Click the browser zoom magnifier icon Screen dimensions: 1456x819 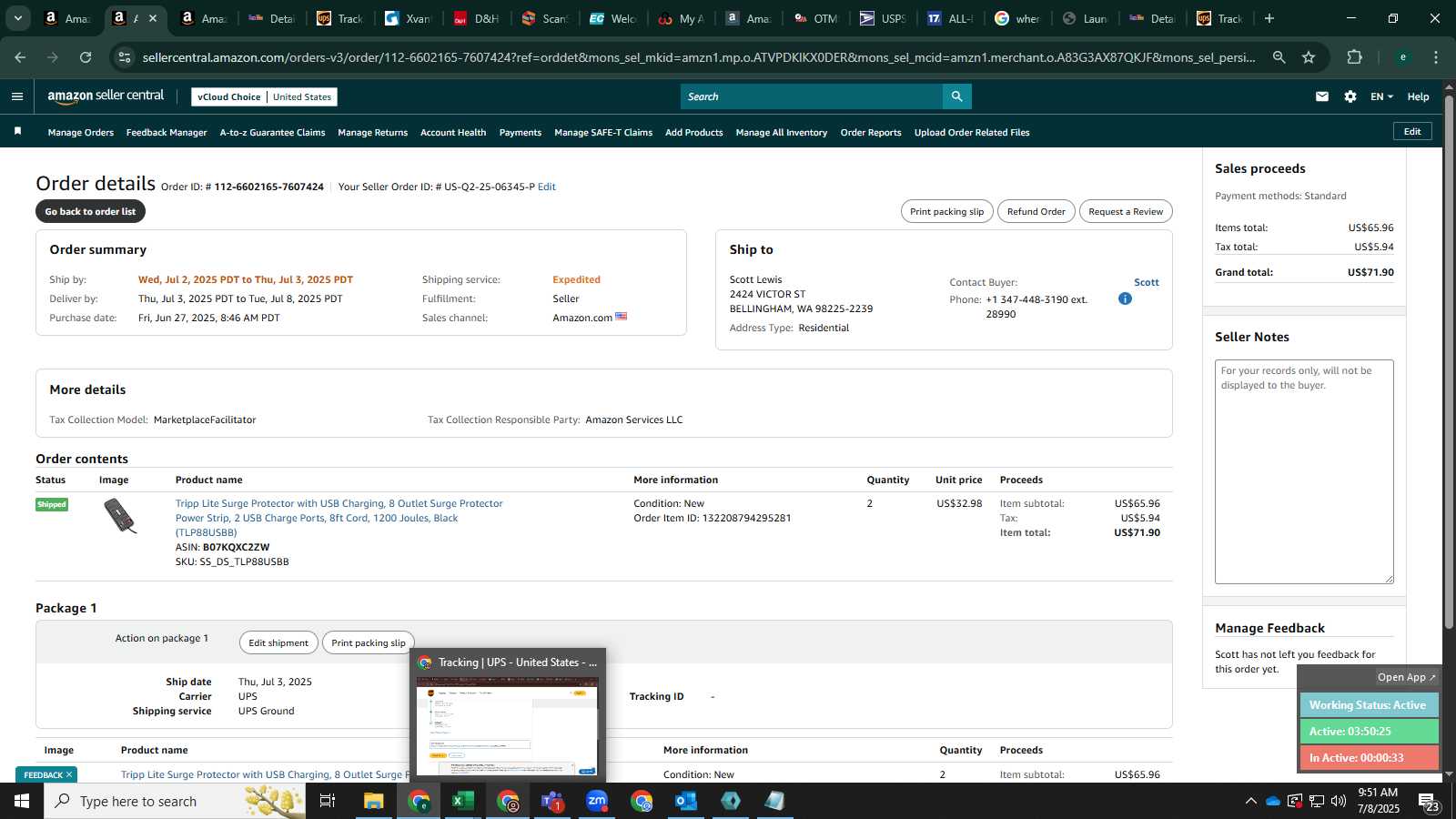[x=1279, y=57]
